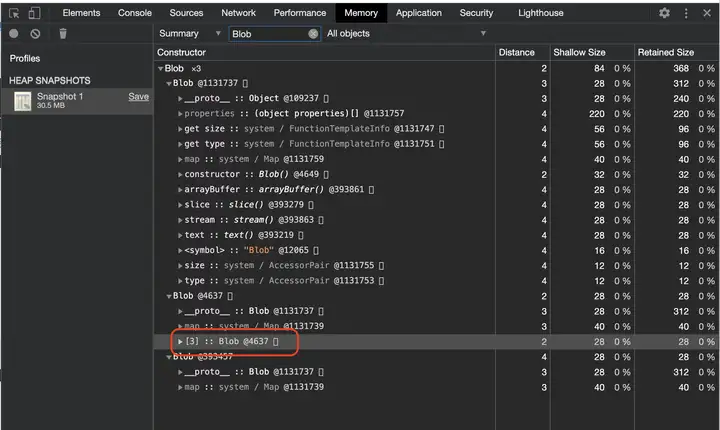Collapse the Blob @4637 node
The height and width of the screenshot is (430, 720).
tap(169, 296)
